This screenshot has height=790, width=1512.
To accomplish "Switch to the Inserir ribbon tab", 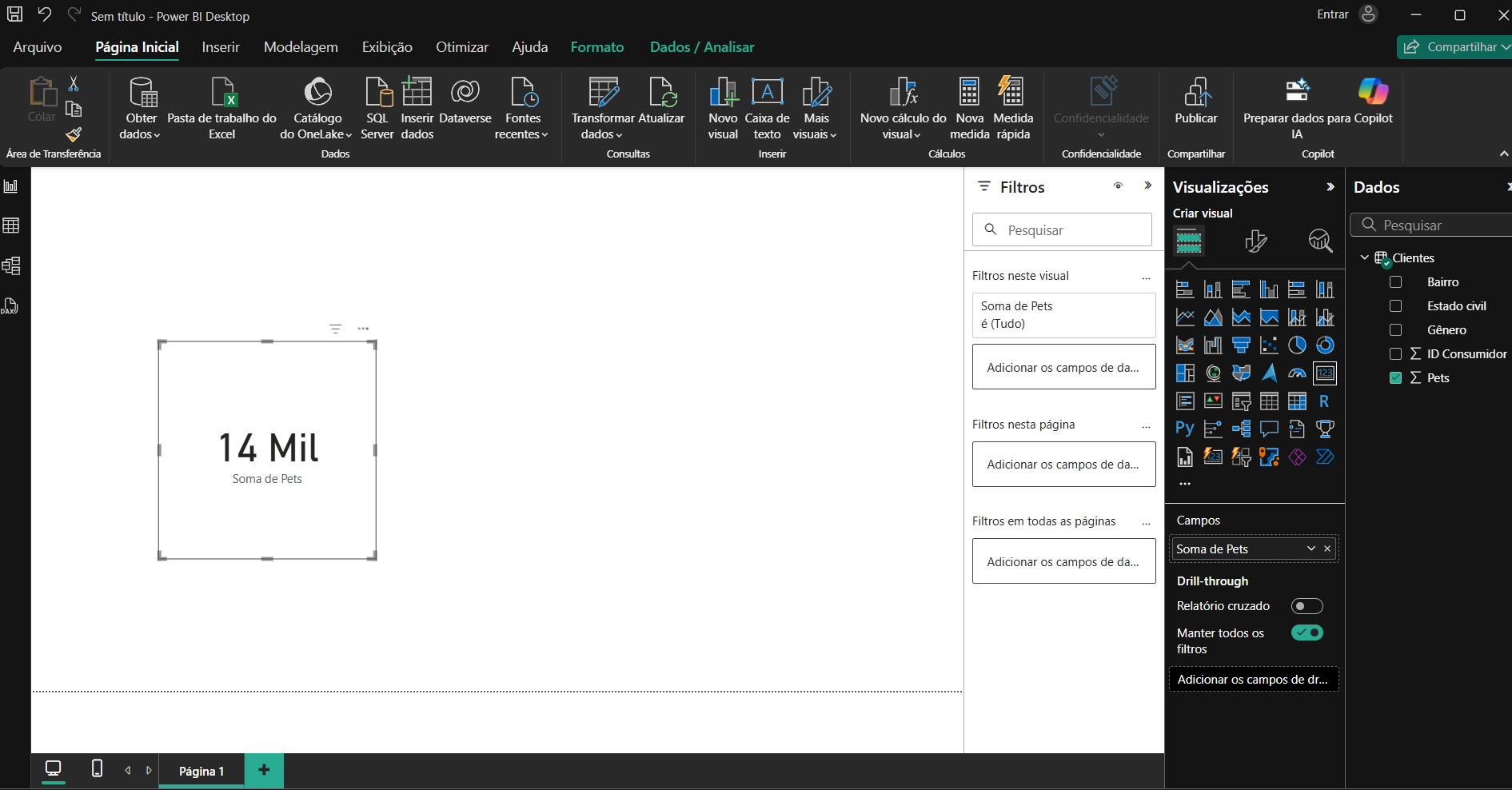I will [221, 47].
